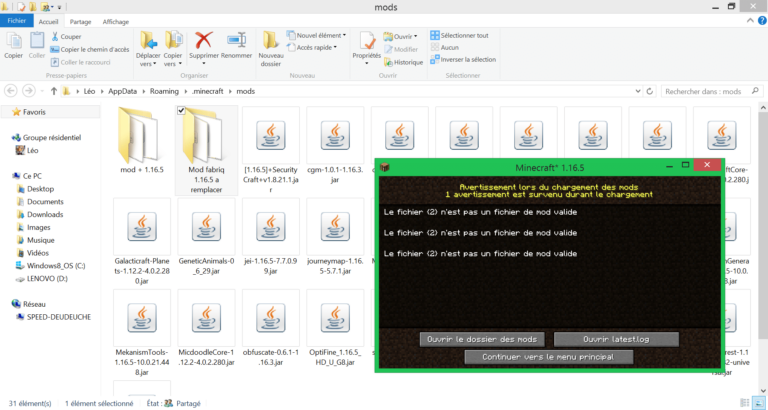Open the Nouvel élément dropdown

pyautogui.click(x=318, y=35)
